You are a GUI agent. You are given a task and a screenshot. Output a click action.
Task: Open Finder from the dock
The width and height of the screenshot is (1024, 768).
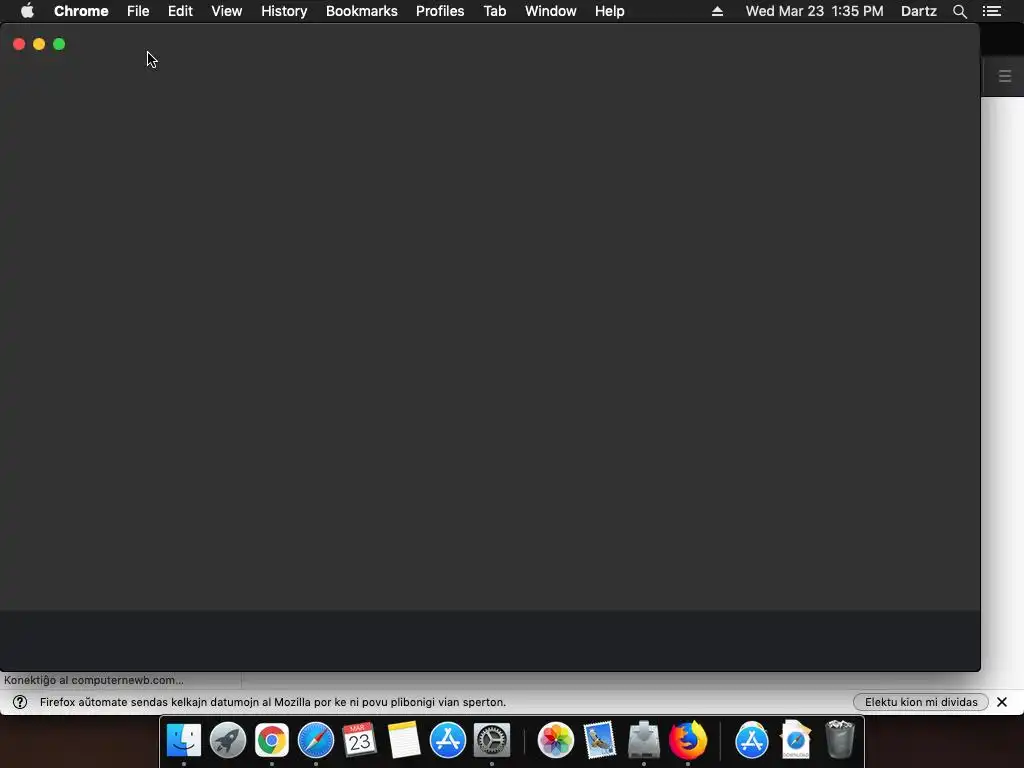(x=184, y=740)
